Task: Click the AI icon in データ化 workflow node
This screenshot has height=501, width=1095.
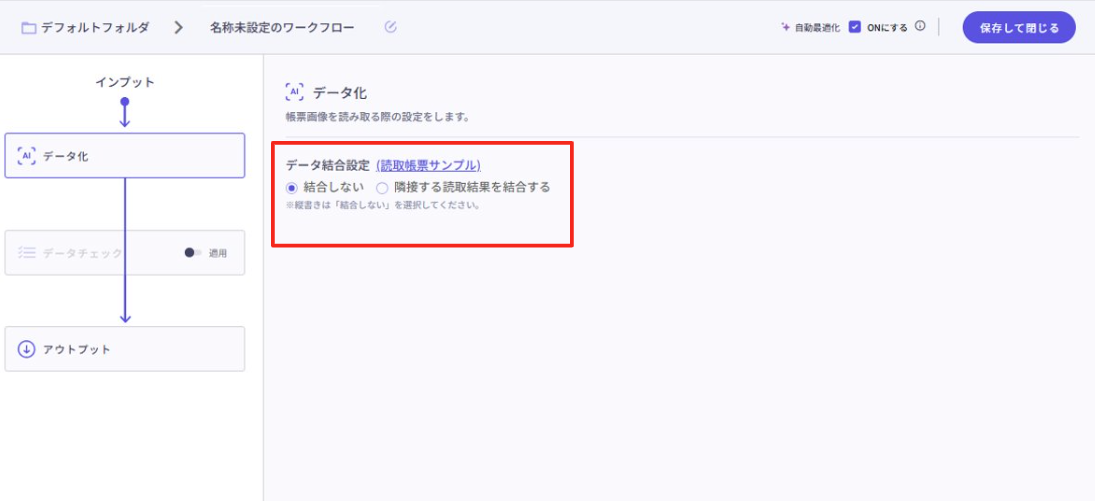Action: point(27,156)
